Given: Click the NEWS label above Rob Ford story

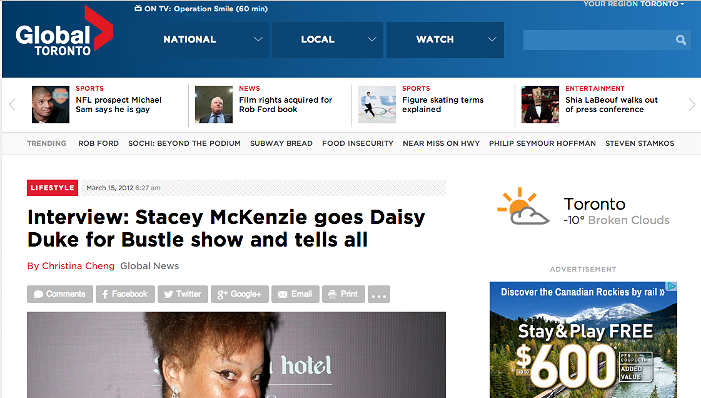Looking at the screenshot, I should point(249,89).
